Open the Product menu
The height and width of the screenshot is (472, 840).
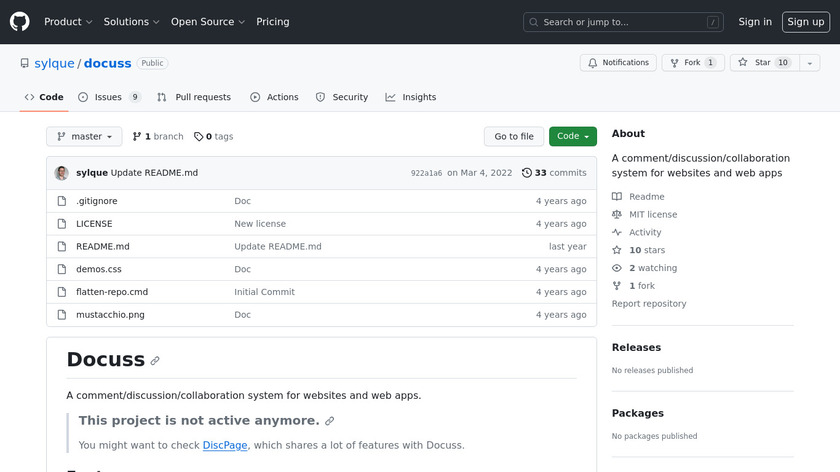[68, 22]
